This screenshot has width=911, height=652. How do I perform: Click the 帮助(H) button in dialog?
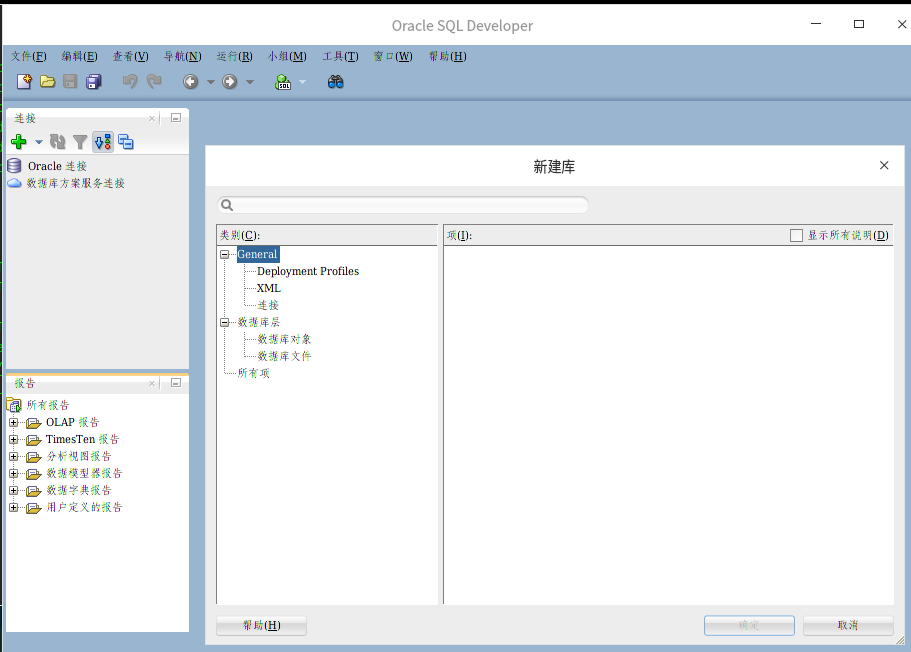pyautogui.click(x=261, y=625)
